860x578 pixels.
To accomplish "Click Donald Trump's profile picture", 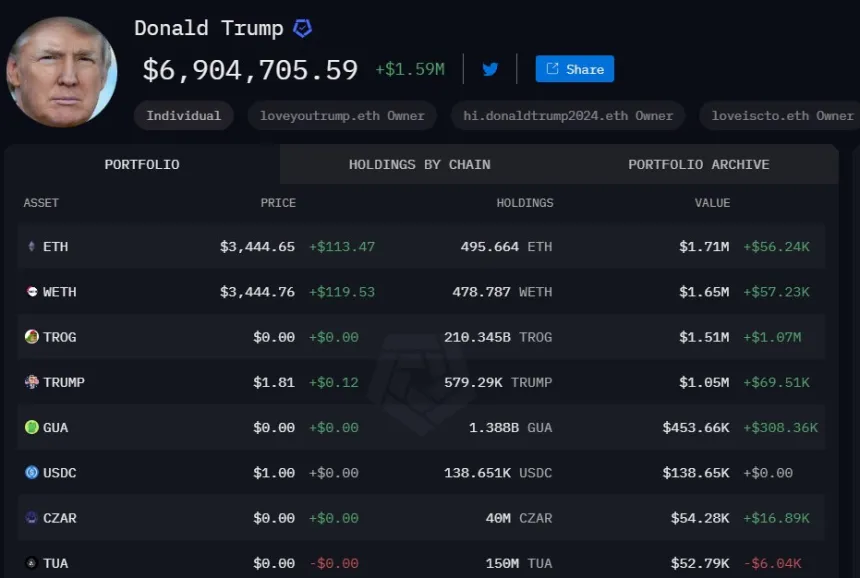I will (62, 72).
